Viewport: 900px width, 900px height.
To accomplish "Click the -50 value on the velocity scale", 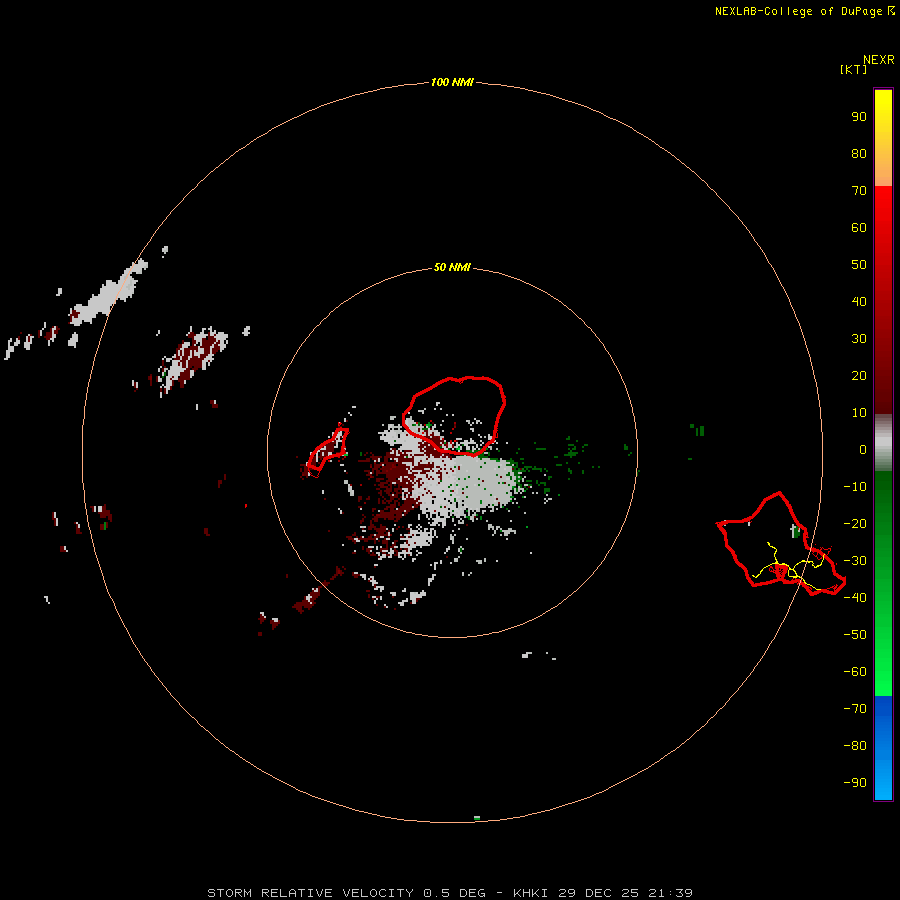I will [x=855, y=634].
